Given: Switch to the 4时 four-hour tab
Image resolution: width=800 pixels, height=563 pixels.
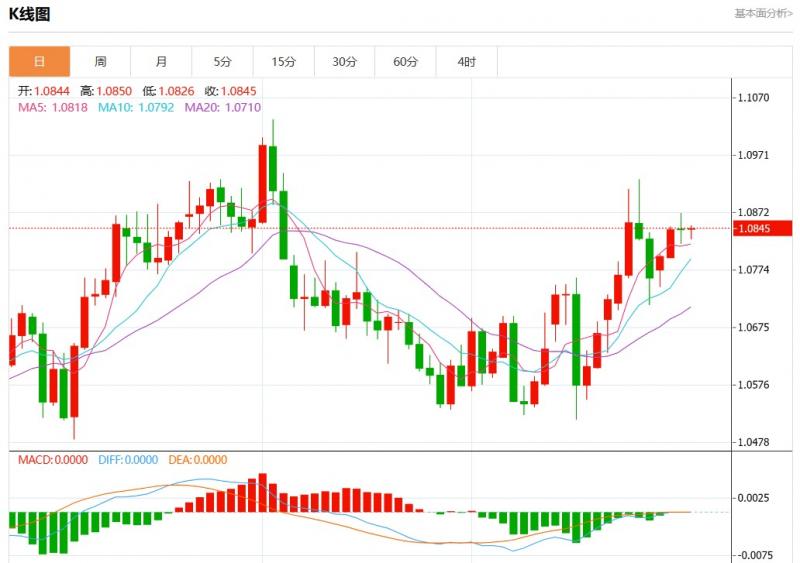Looking at the screenshot, I should click(467, 62).
